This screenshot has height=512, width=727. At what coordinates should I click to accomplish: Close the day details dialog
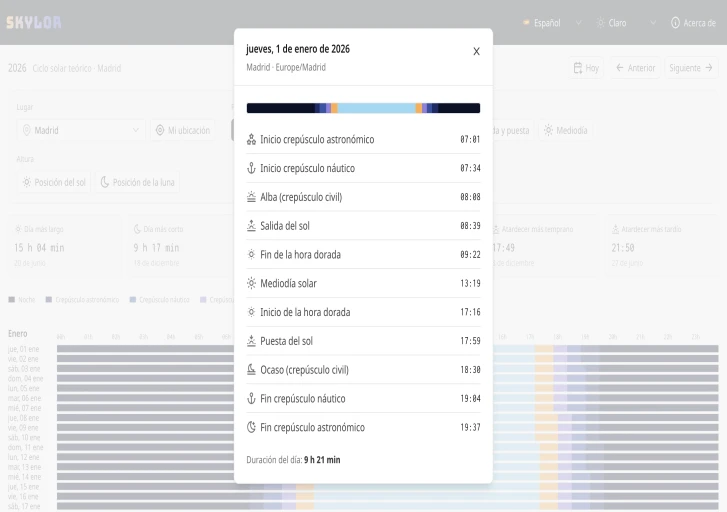pos(476,51)
